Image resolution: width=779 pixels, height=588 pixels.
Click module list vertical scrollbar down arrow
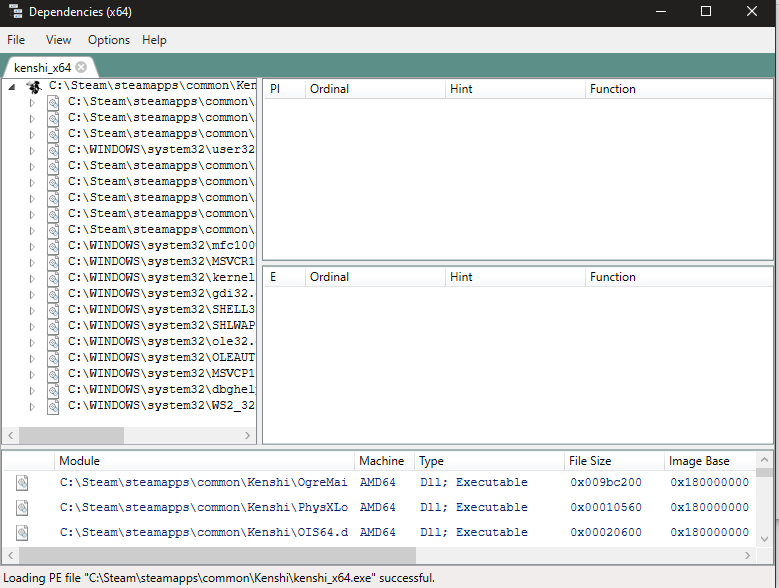[x=764, y=539]
